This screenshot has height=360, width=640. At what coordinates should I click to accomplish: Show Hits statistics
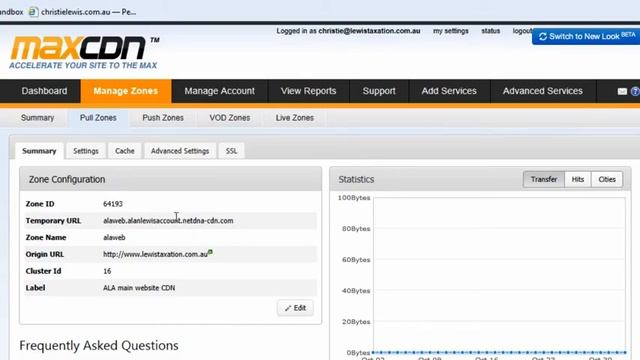pyautogui.click(x=578, y=180)
